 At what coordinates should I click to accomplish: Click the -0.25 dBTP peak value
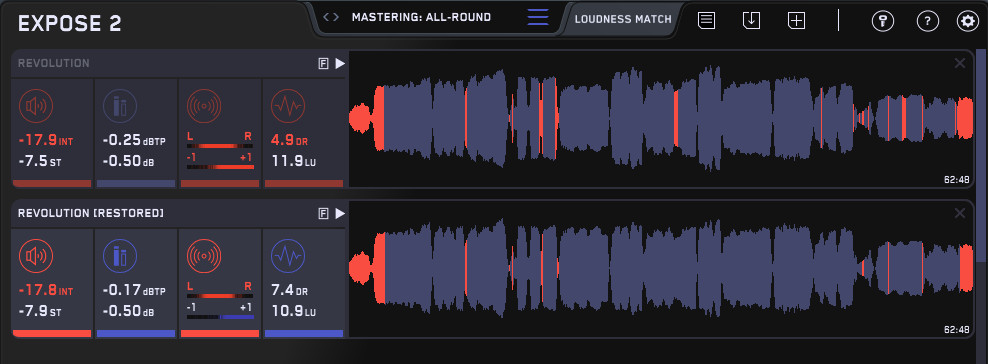point(134,141)
